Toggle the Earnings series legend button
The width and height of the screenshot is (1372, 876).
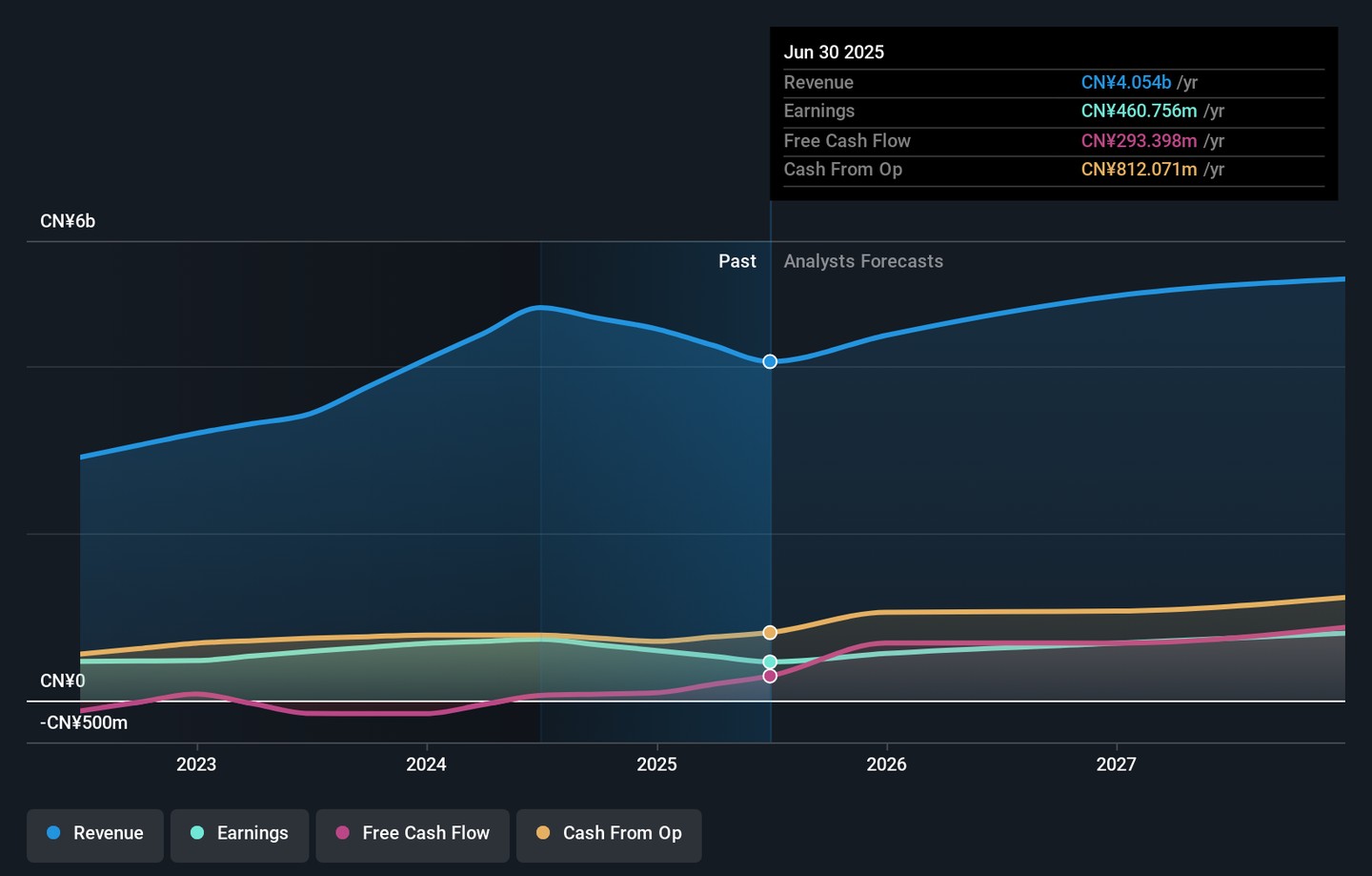[239, 833]
